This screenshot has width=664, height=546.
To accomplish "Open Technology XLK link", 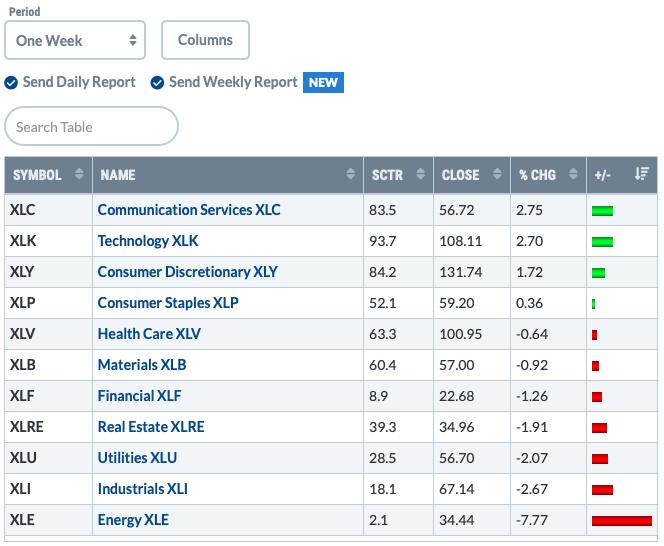I will click(148, 241).
